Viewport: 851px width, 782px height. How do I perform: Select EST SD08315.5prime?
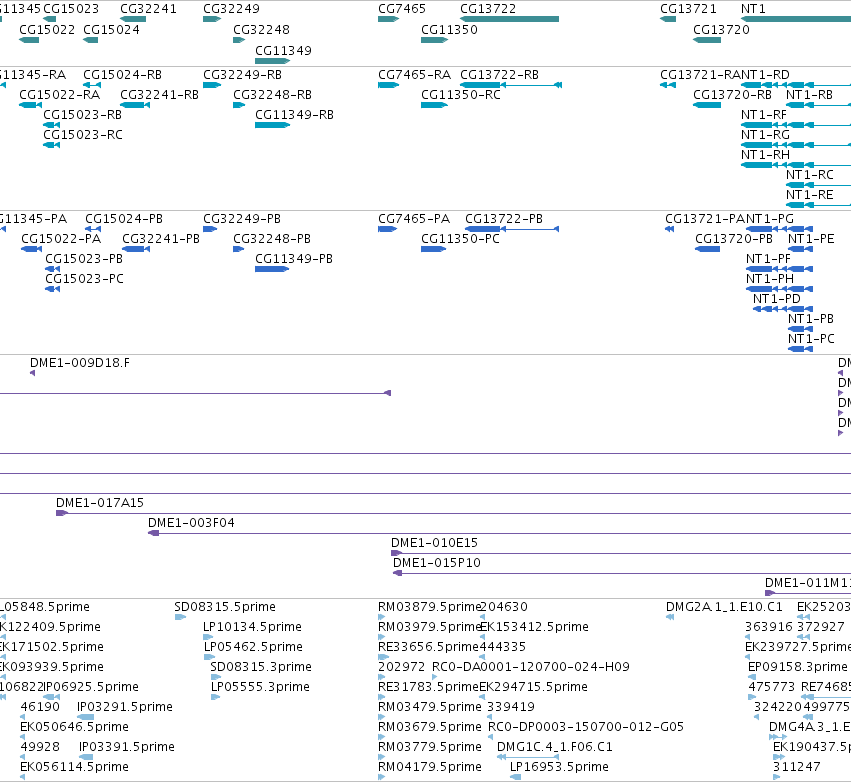click(x=225, y=607)
